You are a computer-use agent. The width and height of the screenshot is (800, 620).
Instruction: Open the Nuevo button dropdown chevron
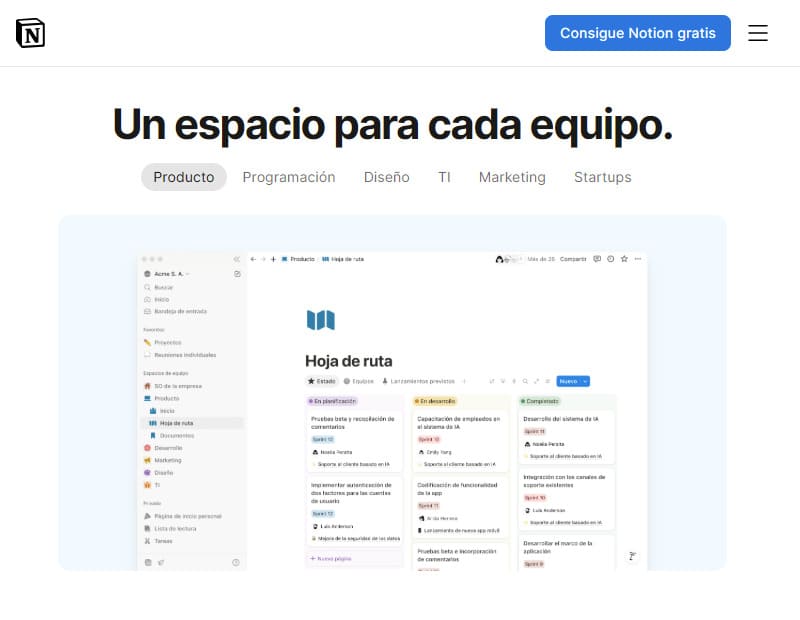coord(585,382)
